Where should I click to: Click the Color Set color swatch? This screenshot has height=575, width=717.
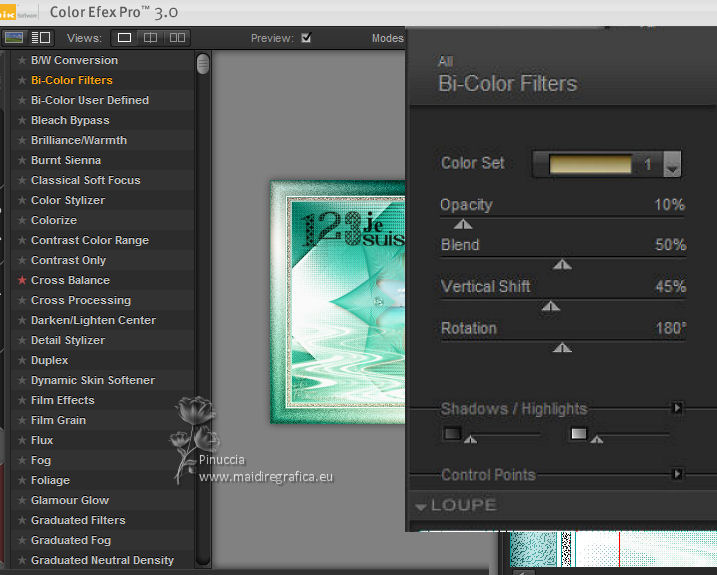pos(590,164)
